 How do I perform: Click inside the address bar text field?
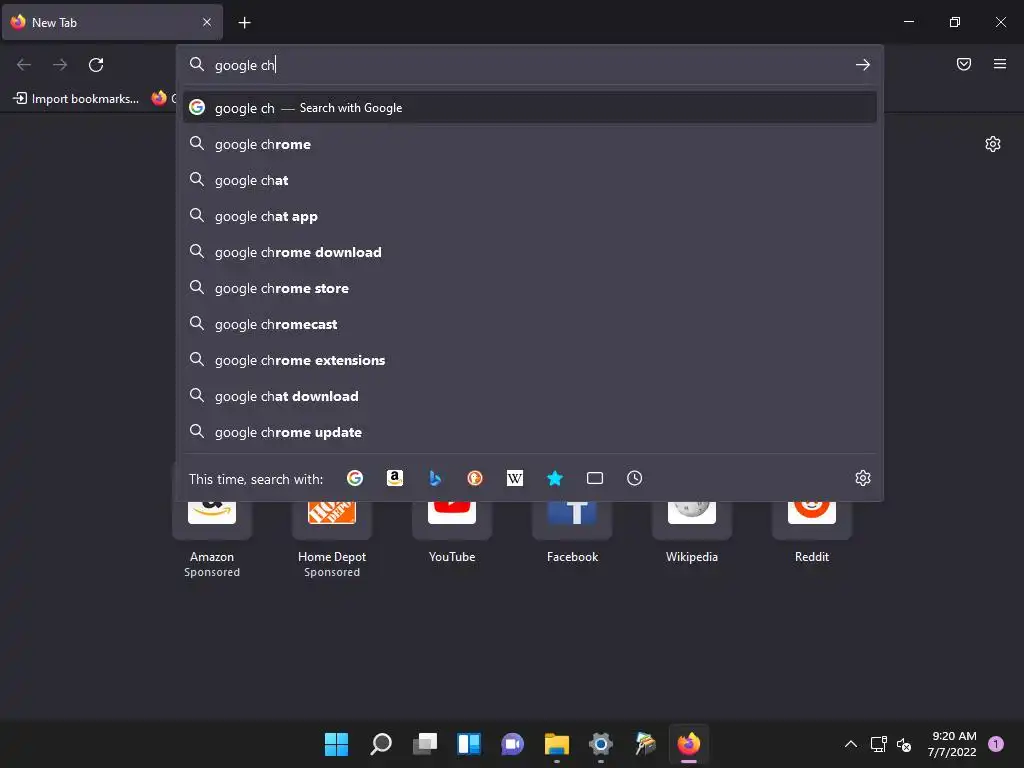[529, 65]
